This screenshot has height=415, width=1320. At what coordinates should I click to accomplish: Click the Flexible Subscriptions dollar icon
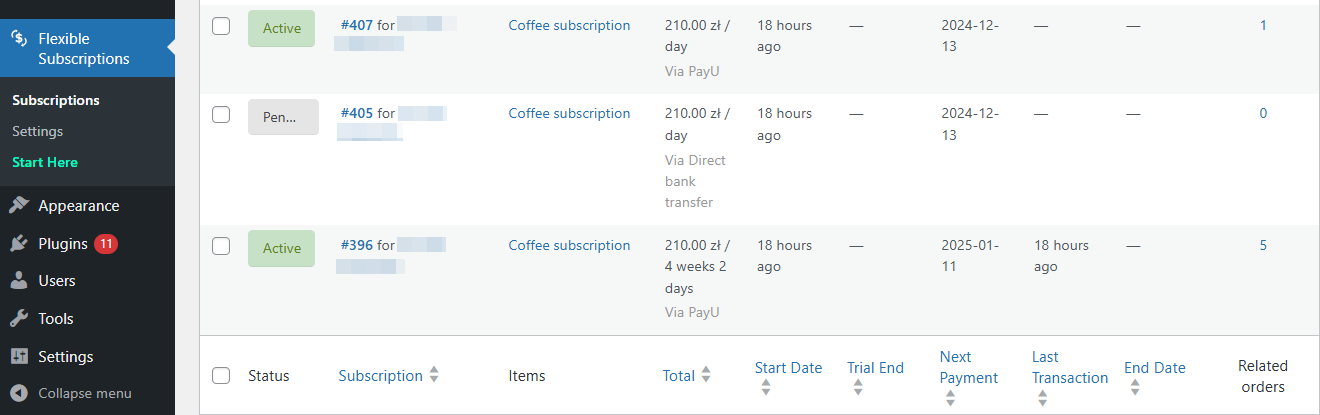pos(18,39)
